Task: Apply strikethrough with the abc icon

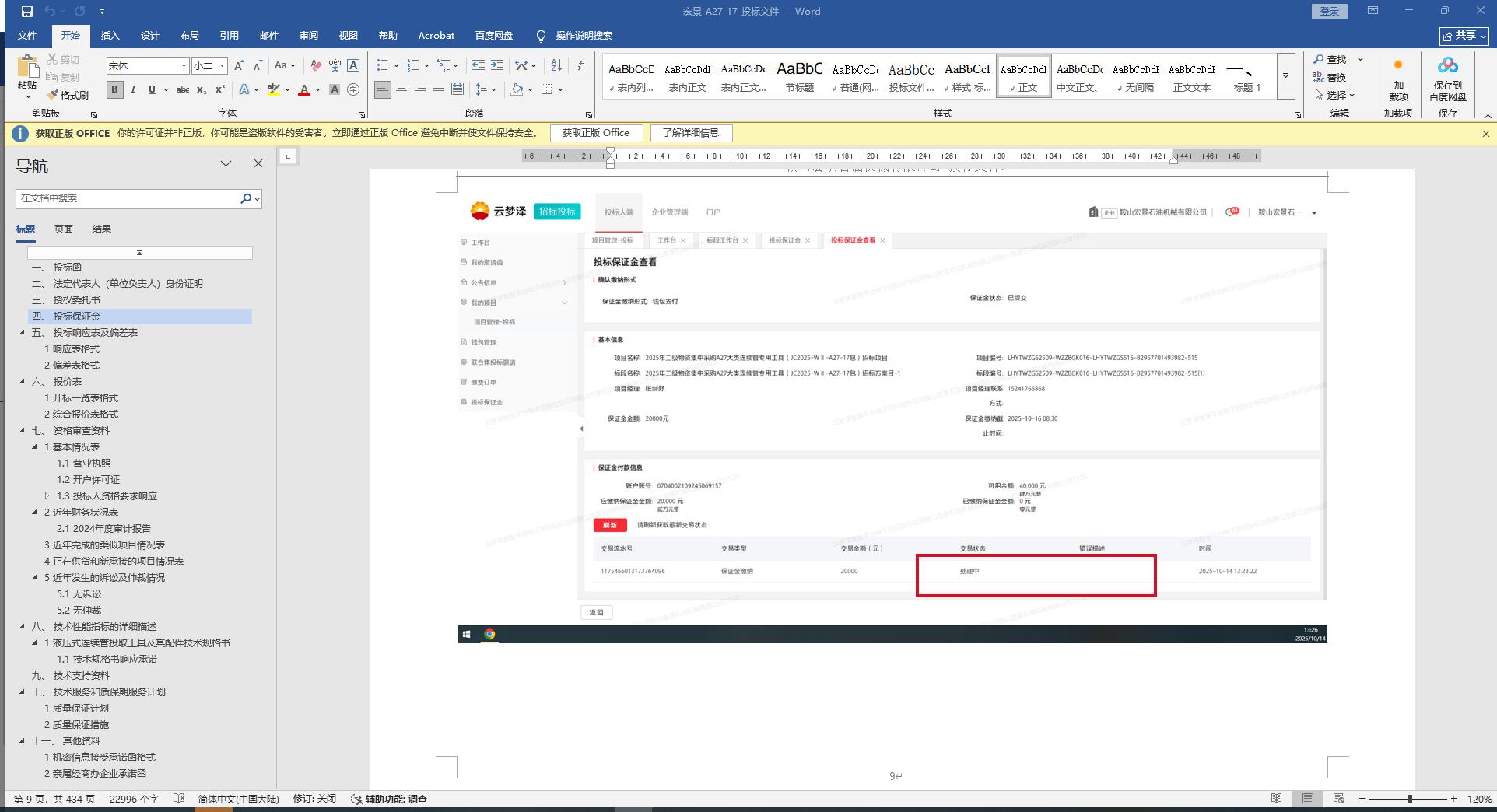Action: click(x=183, y=89)
